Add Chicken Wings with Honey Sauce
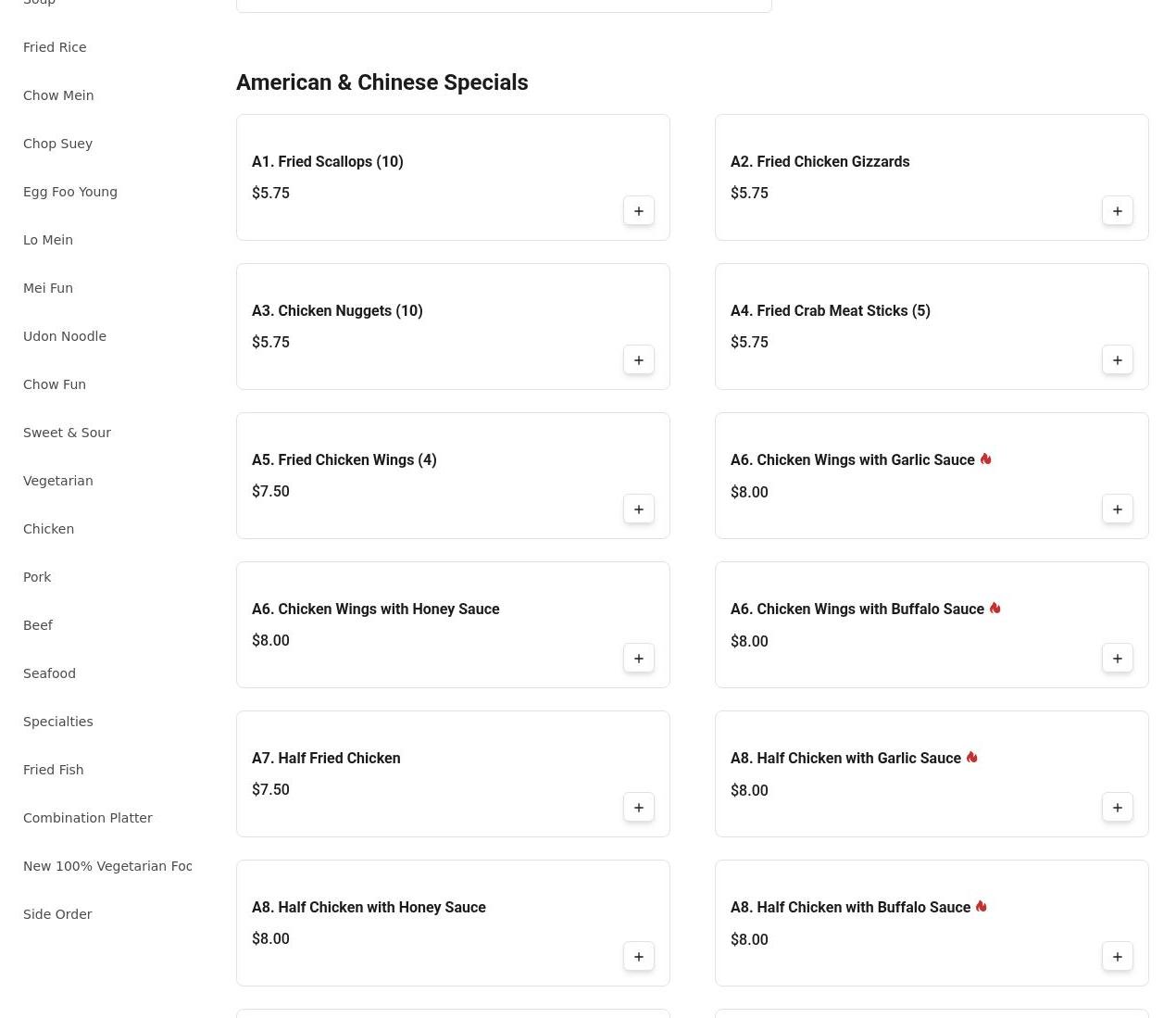The image size is (1176, 1018). coord(638,659)
